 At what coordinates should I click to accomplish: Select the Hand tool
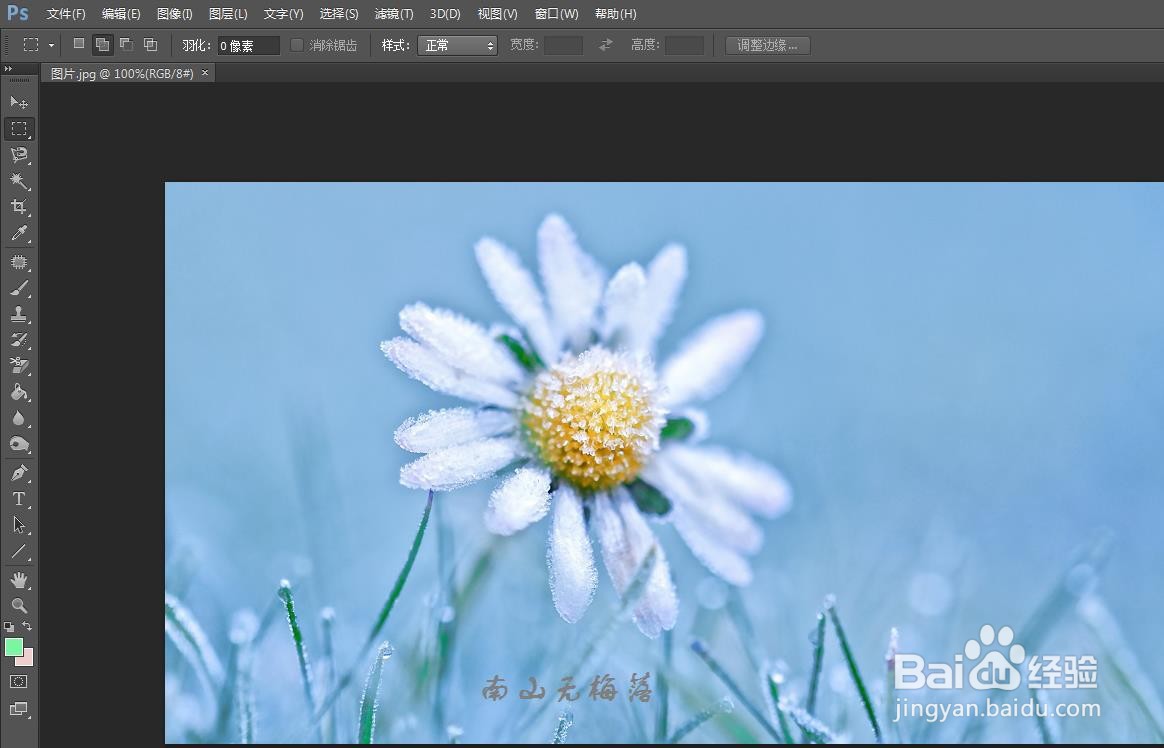pyautogui.click(x=19, y=580)
